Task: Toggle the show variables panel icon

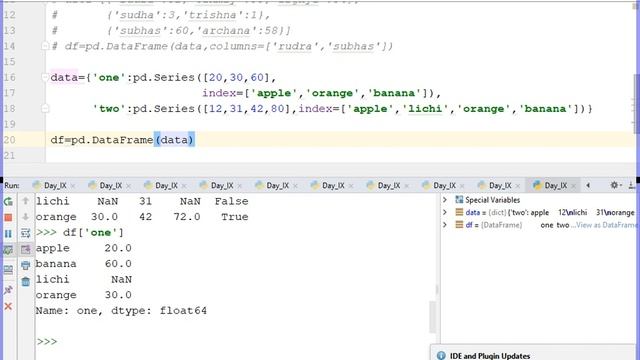Action: pyautogui.click(x=8, y=270)
